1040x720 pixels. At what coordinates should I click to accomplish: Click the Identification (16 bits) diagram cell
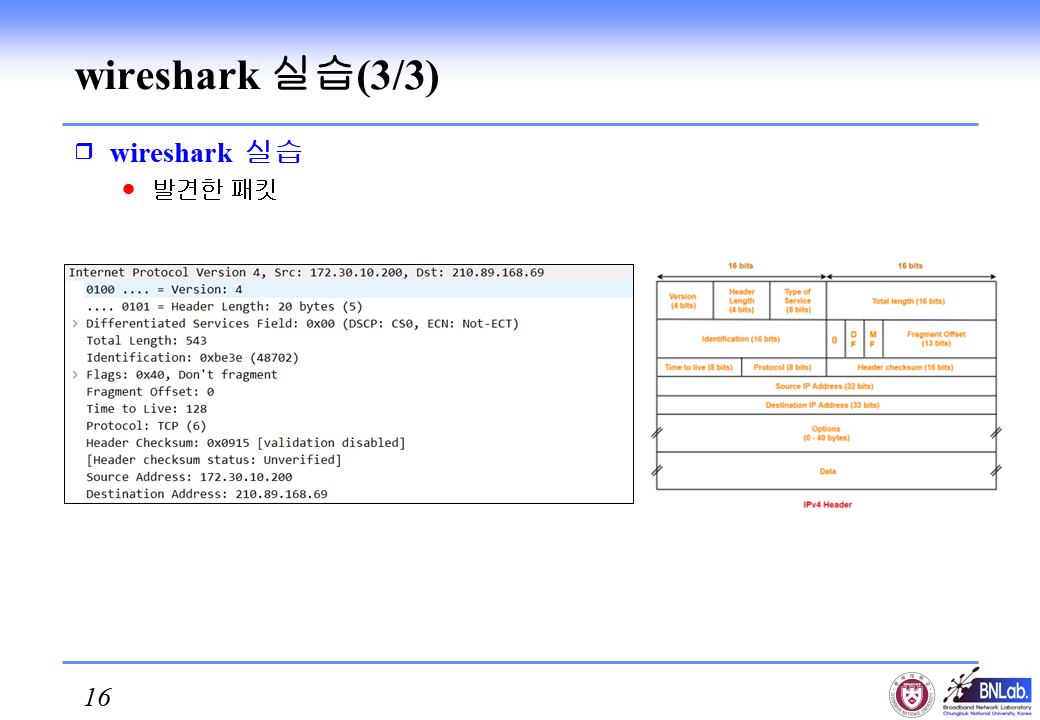point(741,339)
